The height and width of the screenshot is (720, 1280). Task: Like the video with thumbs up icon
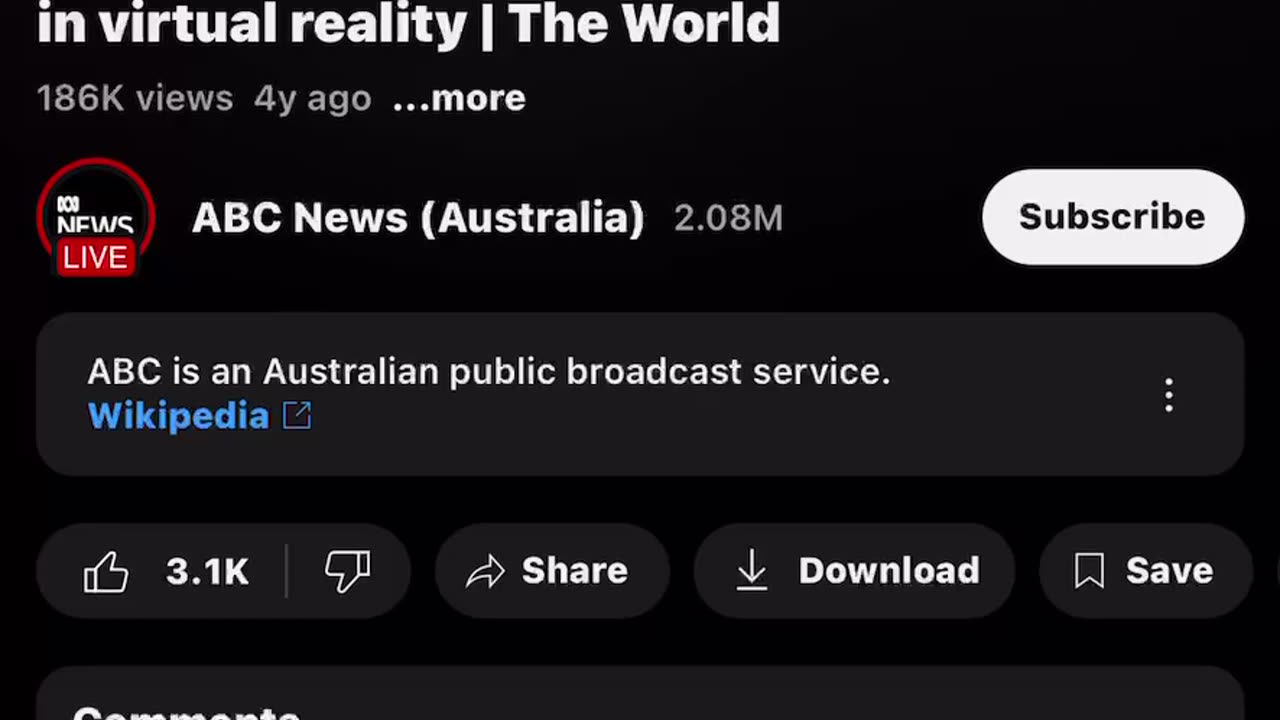pyautogui.click(x=106, y=572)
